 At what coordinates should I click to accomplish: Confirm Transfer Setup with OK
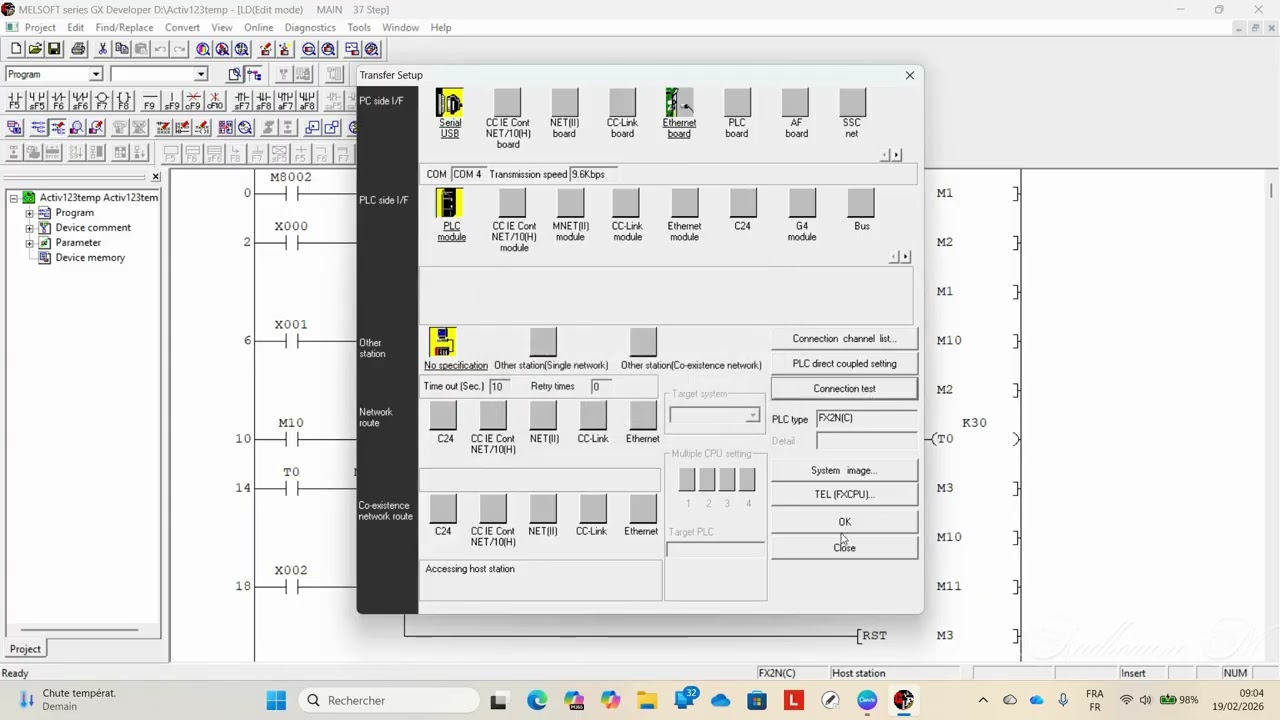coord(844,522)
